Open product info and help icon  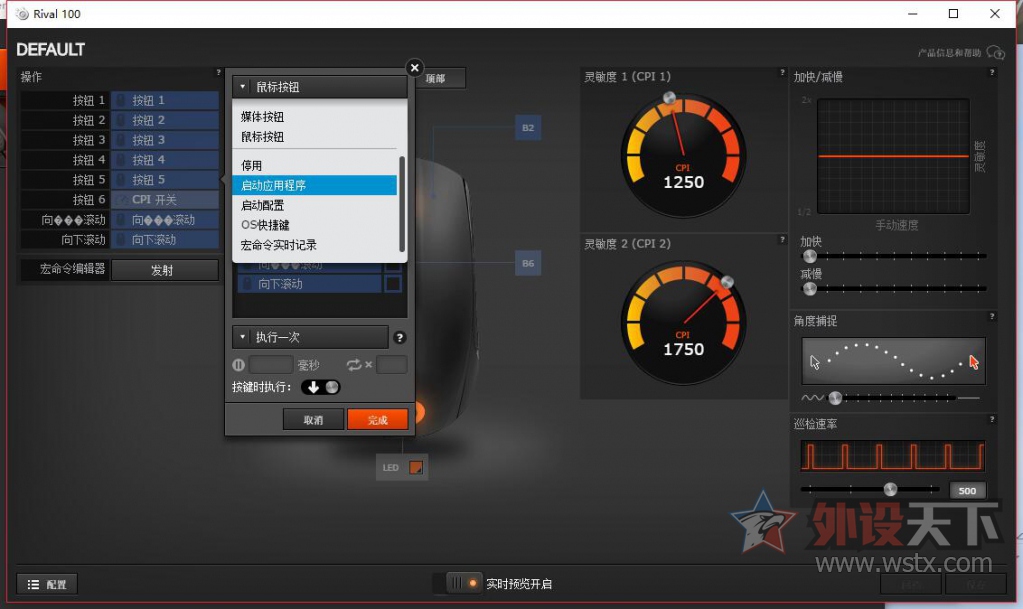click(995, 53)
